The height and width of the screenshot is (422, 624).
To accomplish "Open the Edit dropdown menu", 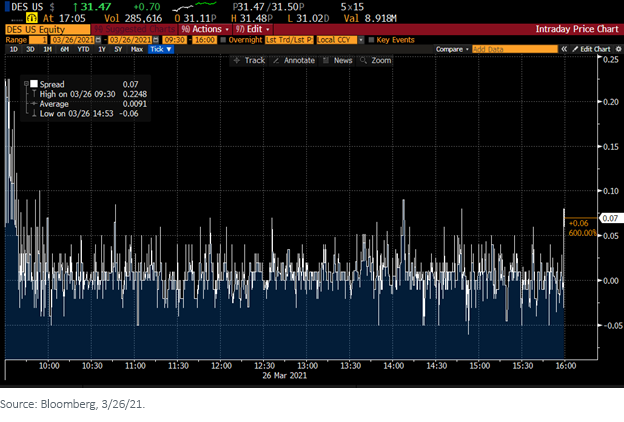I will tap(252, 29).
